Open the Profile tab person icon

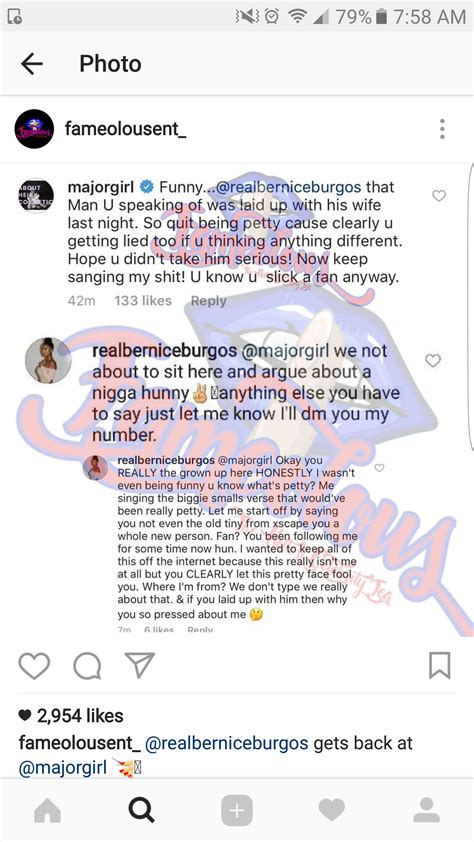pyautogui.click(x=427, y=810)
